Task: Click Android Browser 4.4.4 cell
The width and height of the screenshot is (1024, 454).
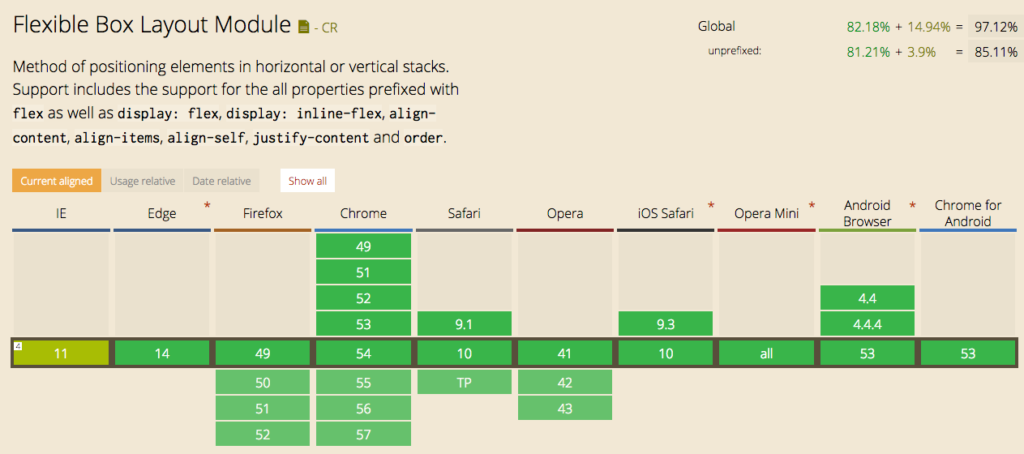Action: tap(868, 323)
